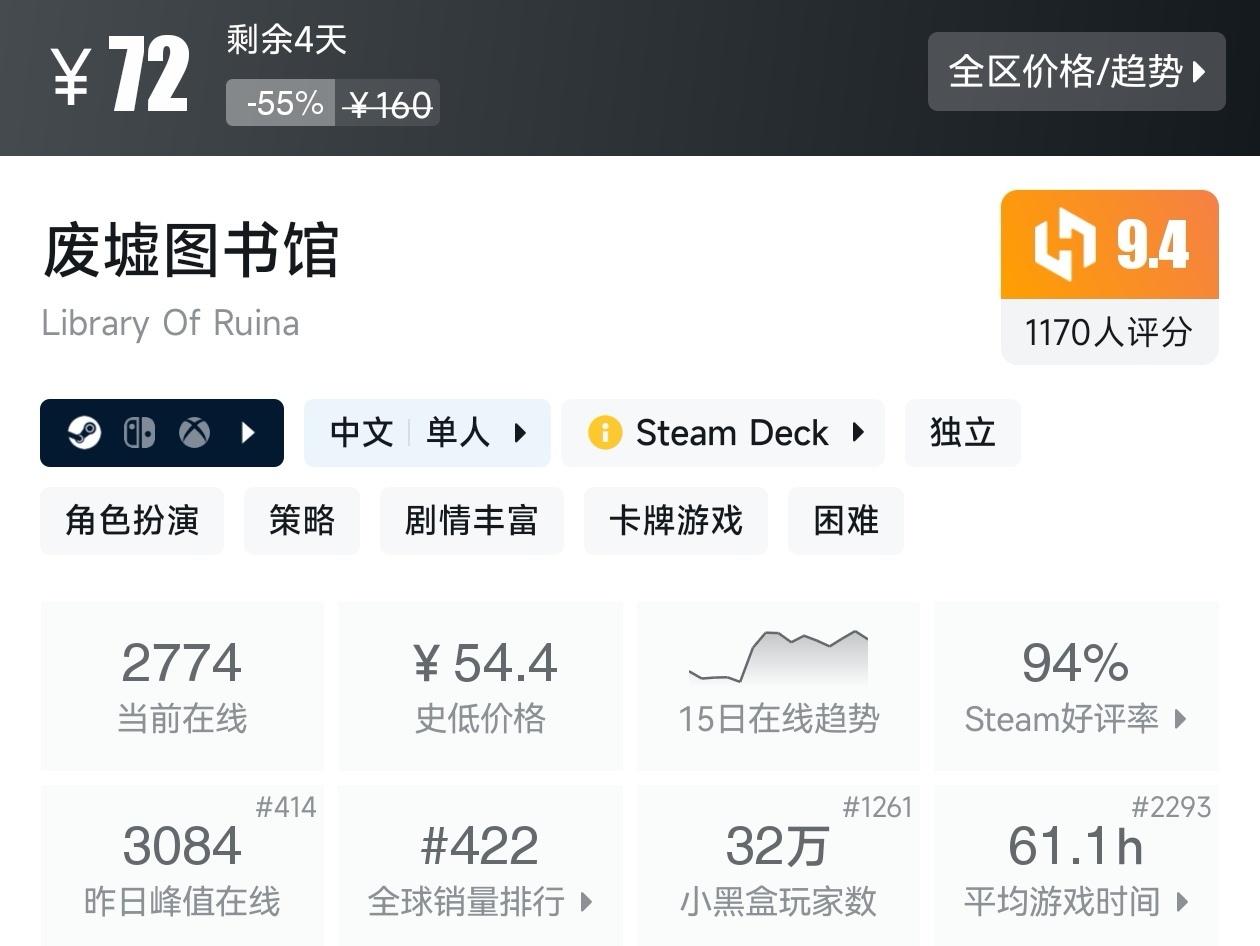The height and width of the screenshot is (946, 1260).
Task: Click the 平均游戏时间 playtime card
Action: (1076, 865)
